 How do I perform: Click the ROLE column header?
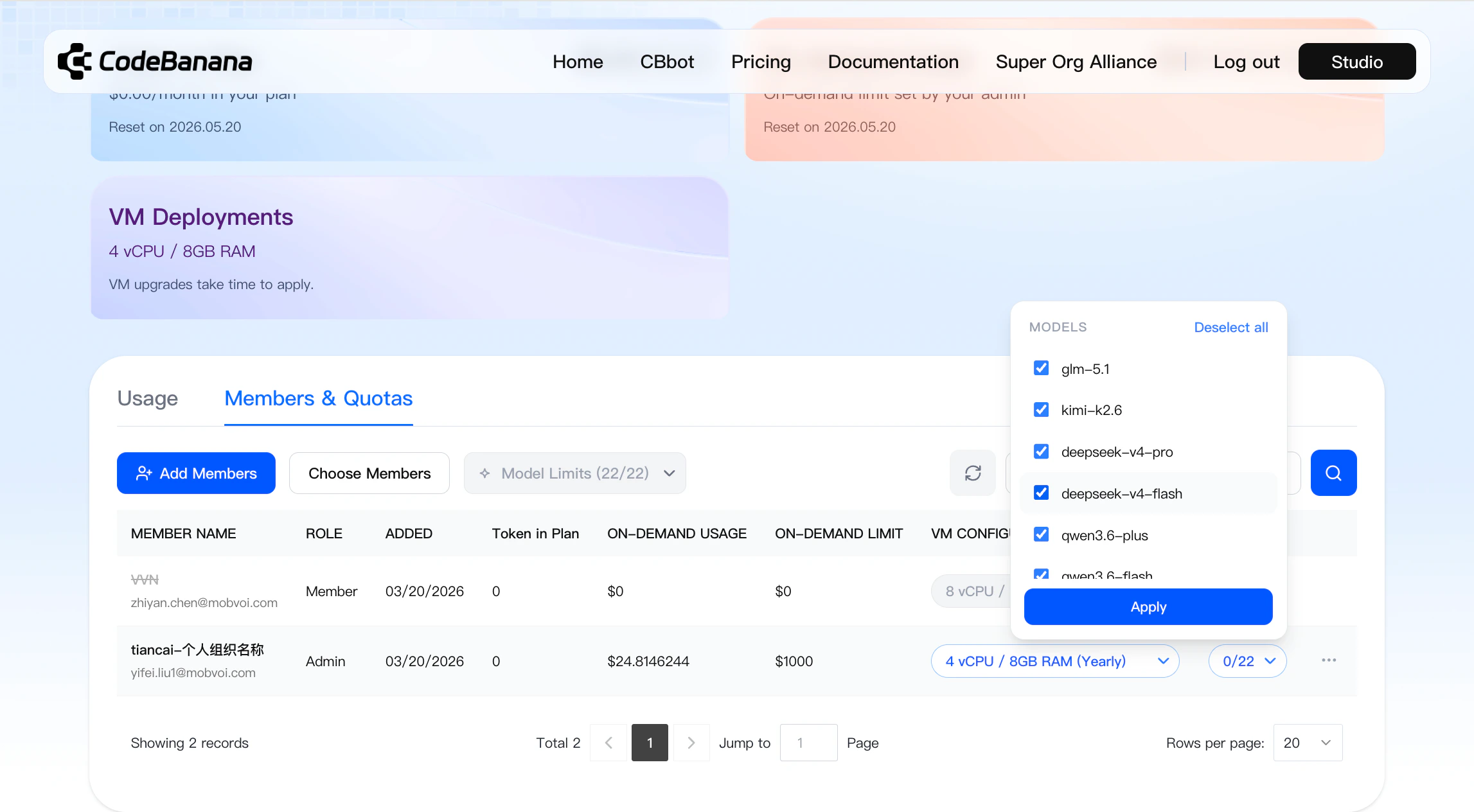point(324,533)
